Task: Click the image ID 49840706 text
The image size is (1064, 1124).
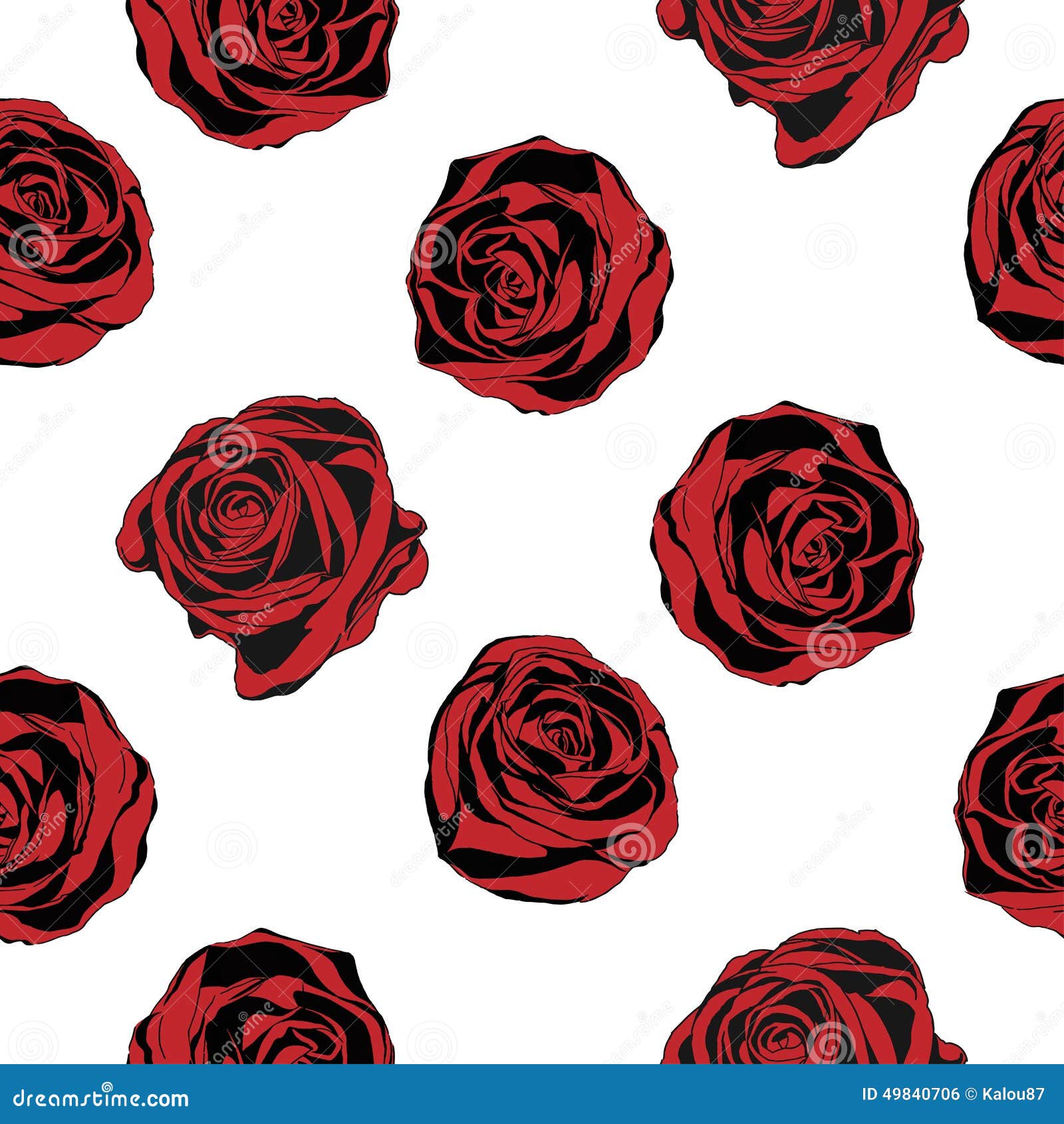Action: pyautogui.click(x=911, y=1094)
